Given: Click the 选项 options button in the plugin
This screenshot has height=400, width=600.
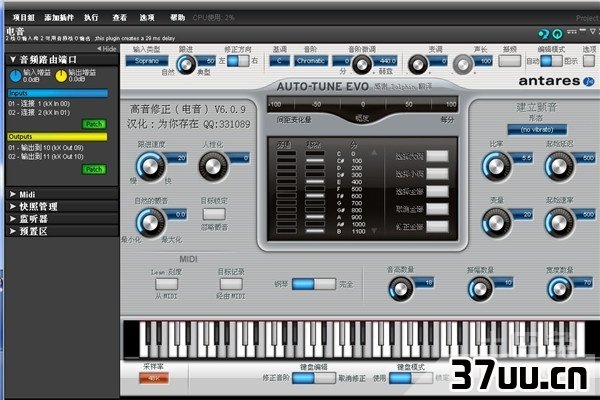Looking at the screenshot, I should (589, 61).
